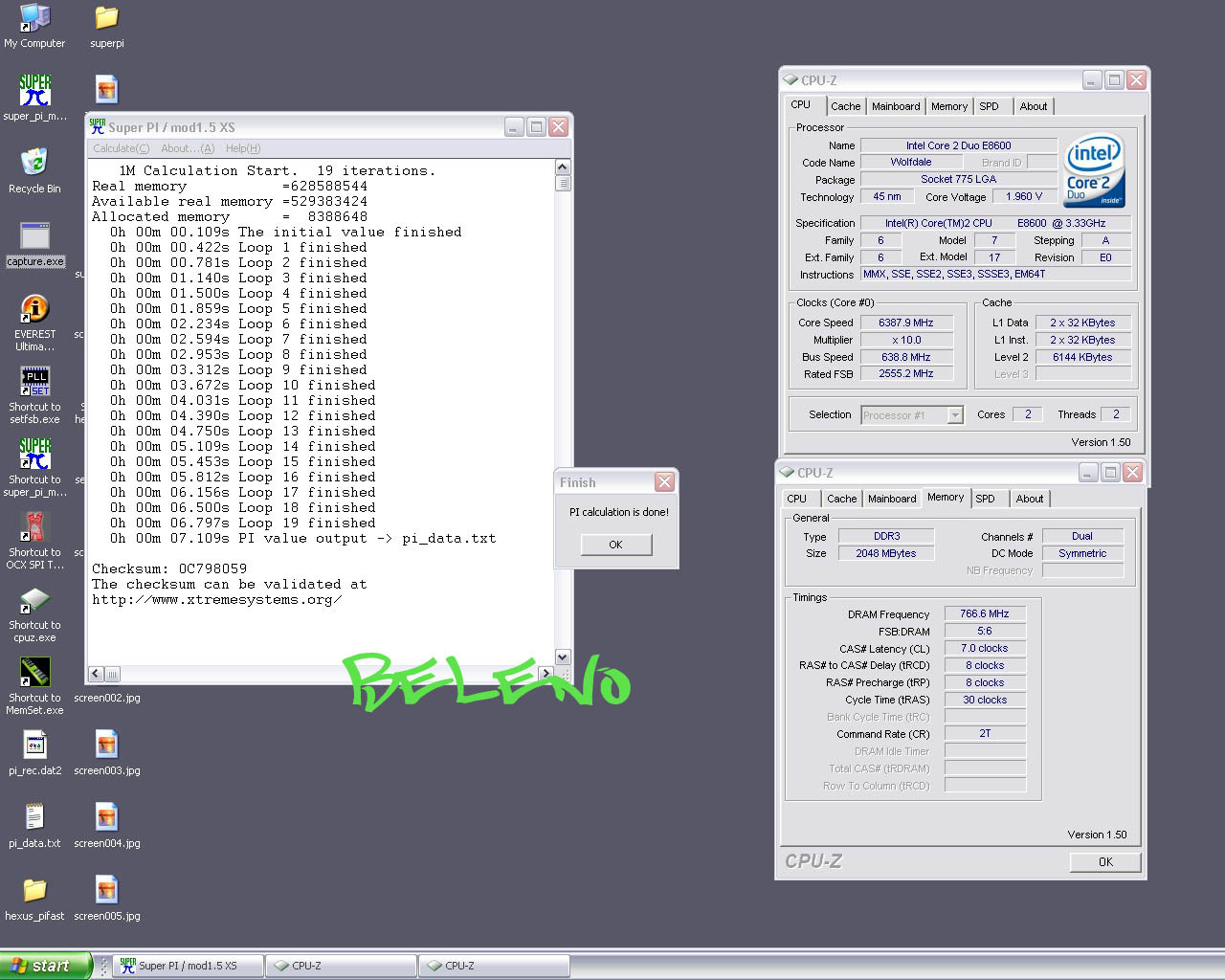Click OK in the Finish dialog
The height and width of the screenshot is (980, 1225).
click(616, 545)
